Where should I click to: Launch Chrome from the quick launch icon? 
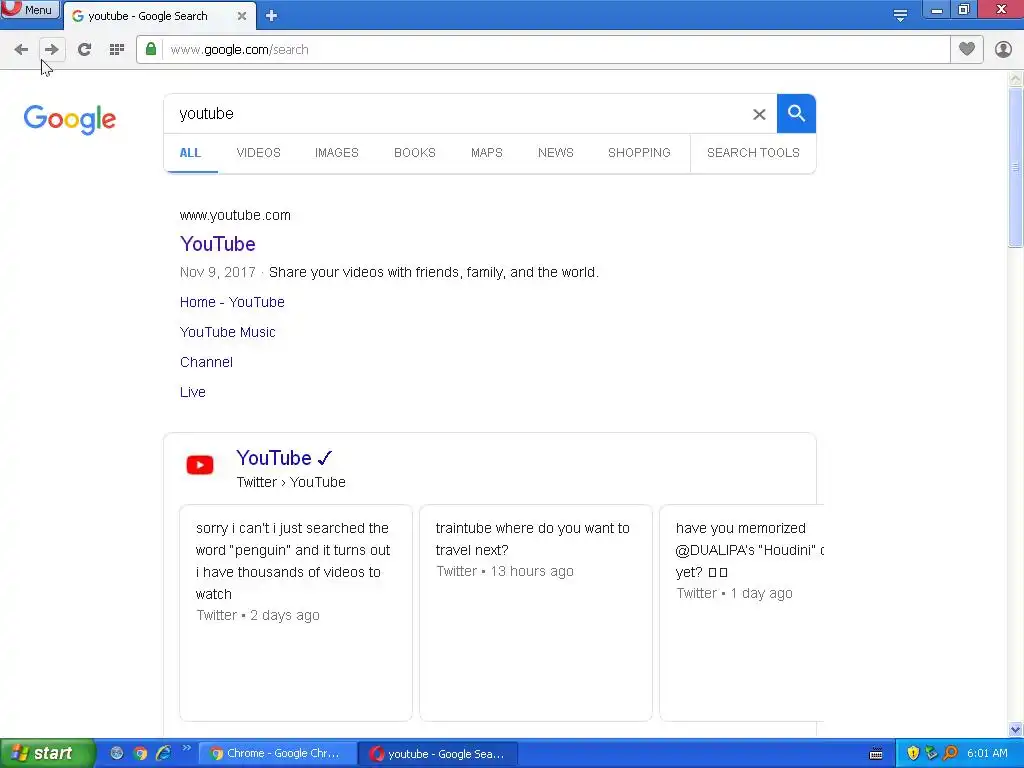tap(140, 754)
